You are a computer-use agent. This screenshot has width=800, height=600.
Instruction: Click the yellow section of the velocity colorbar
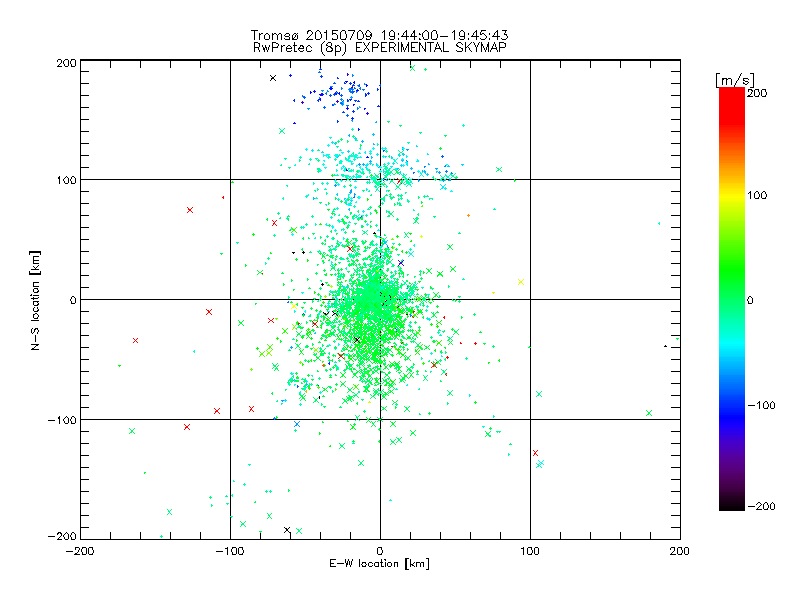732,195
